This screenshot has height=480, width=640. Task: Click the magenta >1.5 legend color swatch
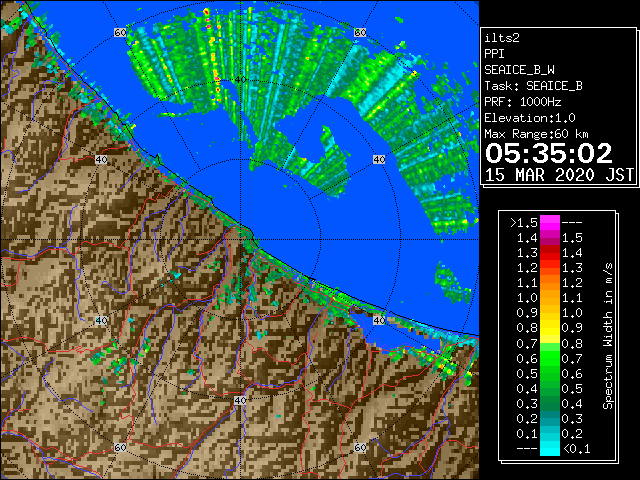click(549, 222)
